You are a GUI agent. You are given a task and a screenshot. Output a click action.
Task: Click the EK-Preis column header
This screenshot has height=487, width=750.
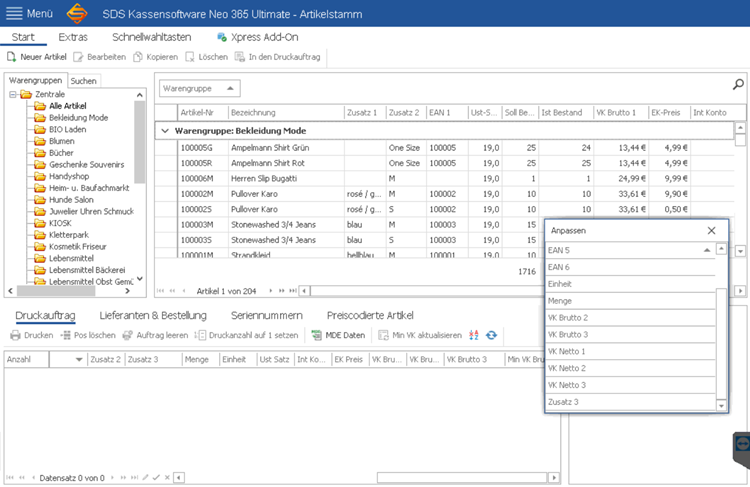coord(670,113)
